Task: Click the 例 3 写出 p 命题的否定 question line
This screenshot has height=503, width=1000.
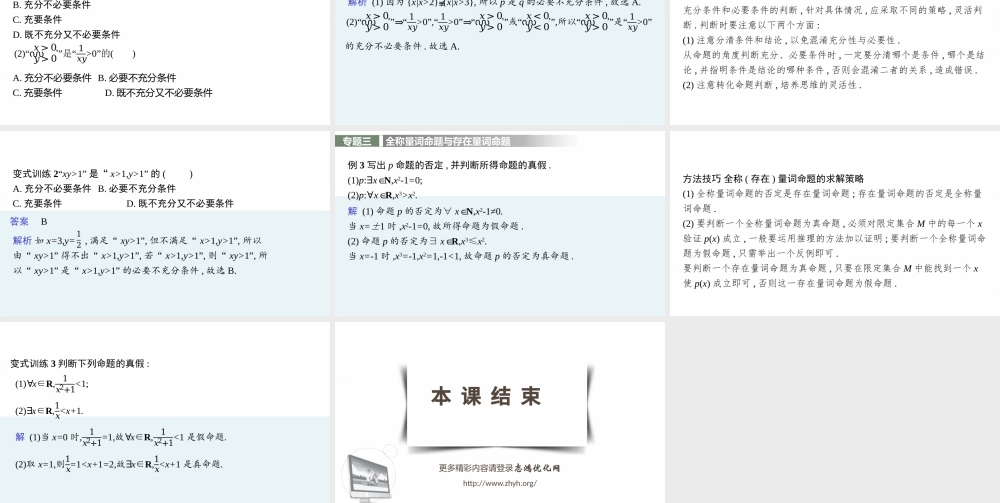Action: point(450,165)
